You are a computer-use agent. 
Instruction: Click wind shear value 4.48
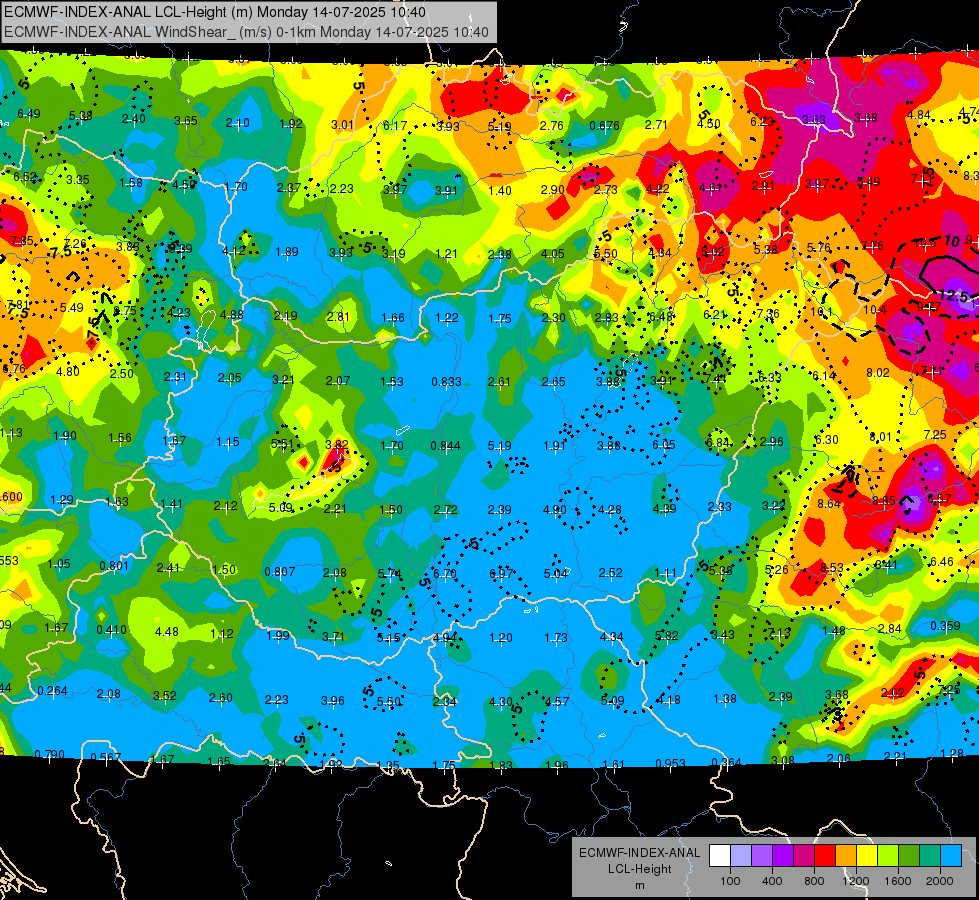click(x=167, y=632)
